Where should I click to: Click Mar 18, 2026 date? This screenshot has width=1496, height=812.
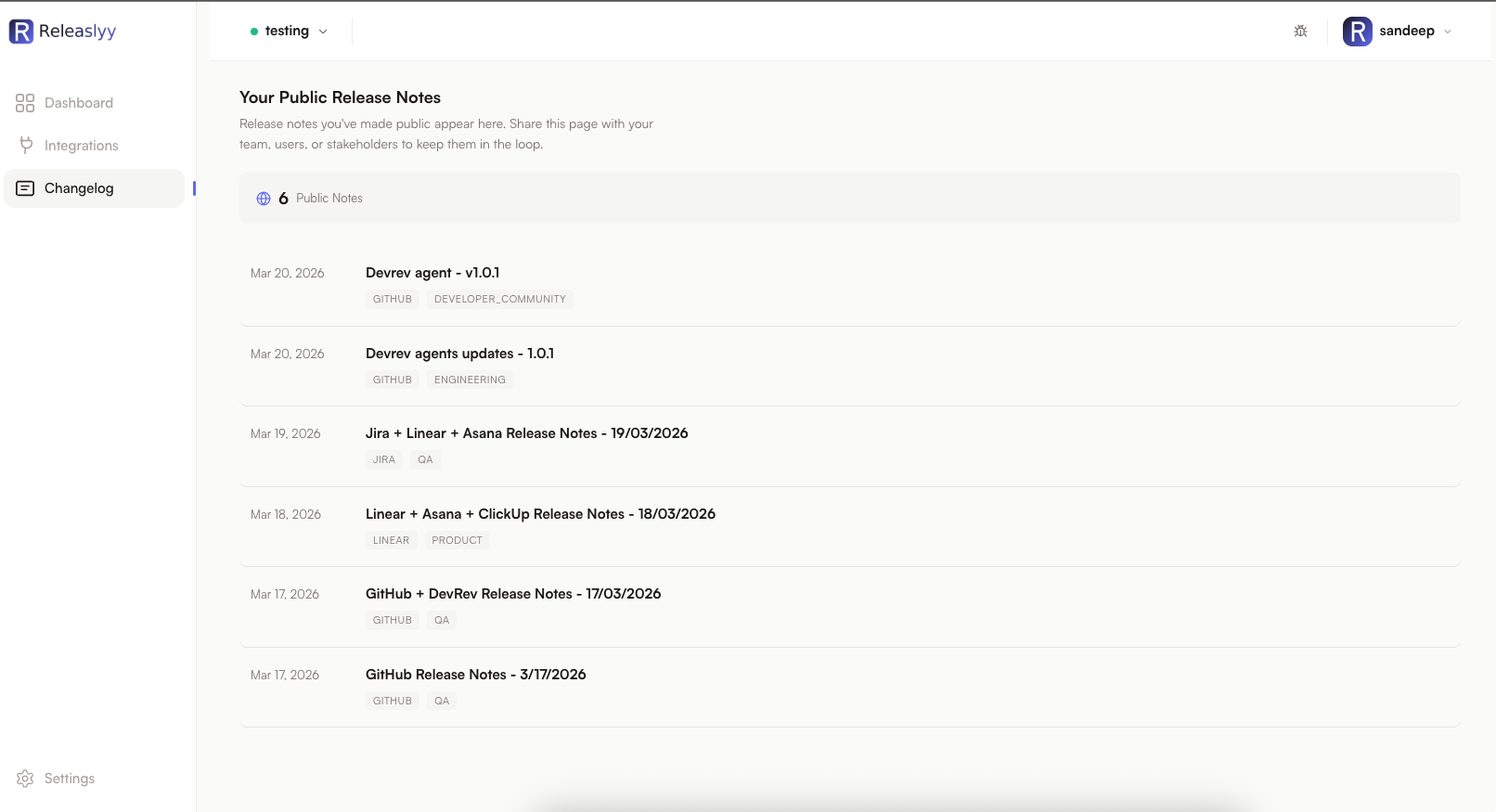coord(286,514)
